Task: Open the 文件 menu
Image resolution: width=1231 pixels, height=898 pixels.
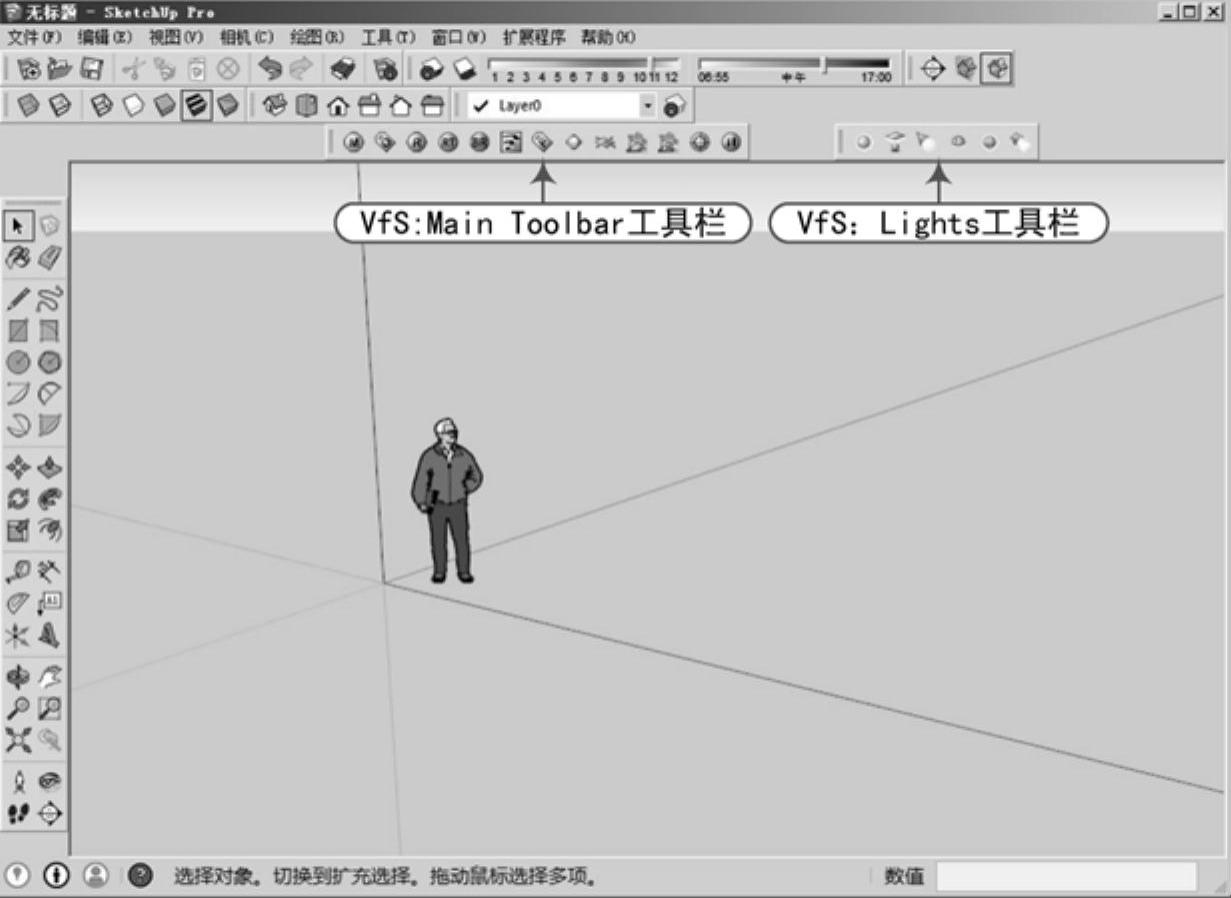Action: 35,37
